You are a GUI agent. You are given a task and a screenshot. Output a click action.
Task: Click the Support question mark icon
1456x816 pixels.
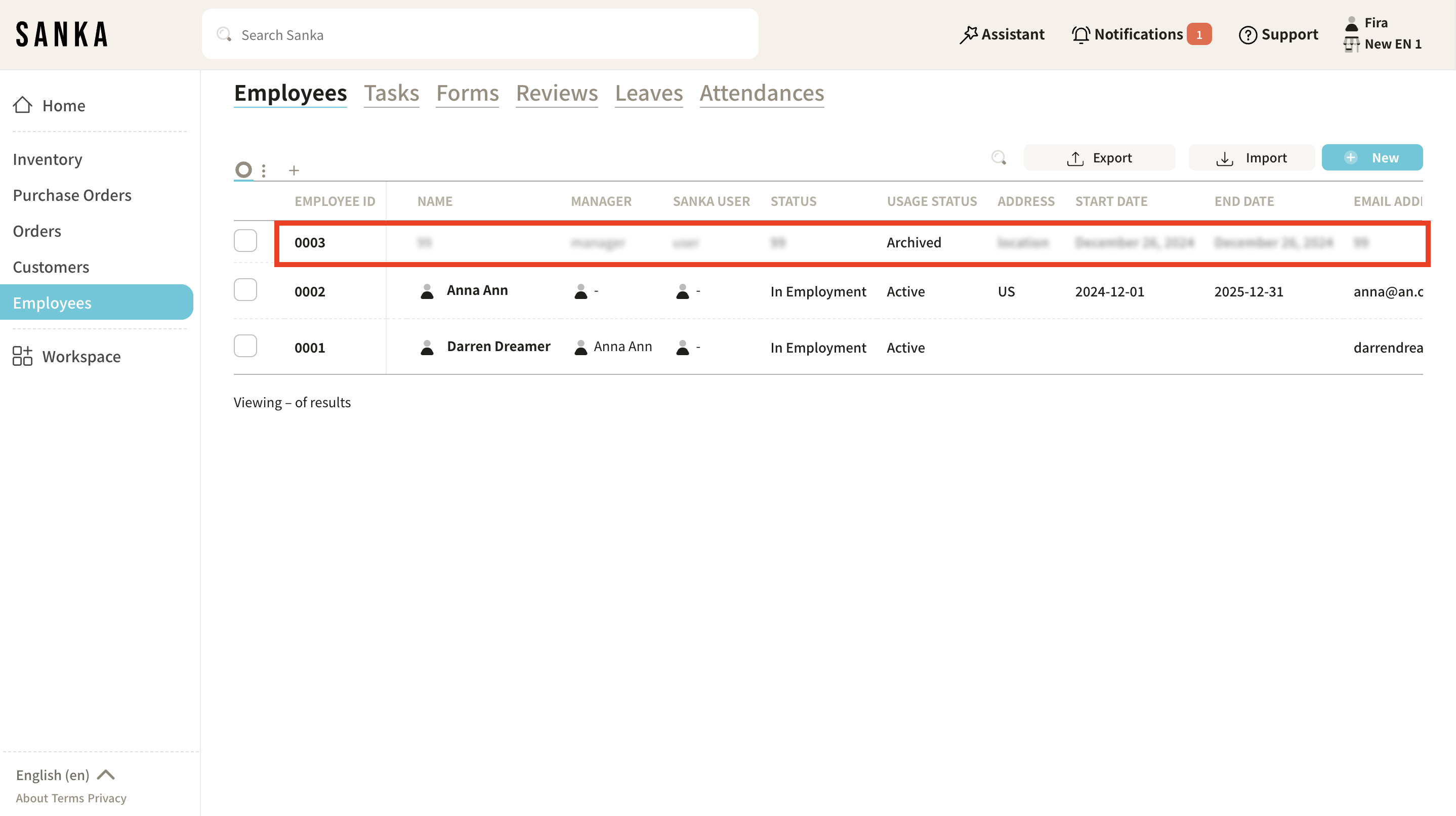[1247, 35]
